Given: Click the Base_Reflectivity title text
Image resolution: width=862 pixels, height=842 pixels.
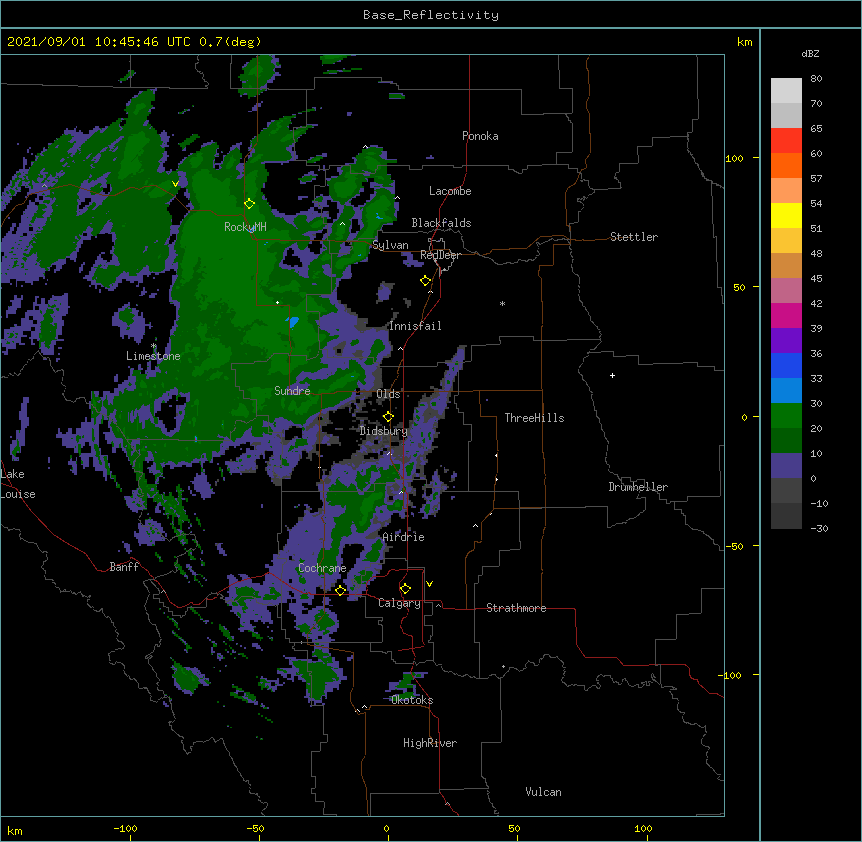Looking at the screenshot, I should coord(431,15).
